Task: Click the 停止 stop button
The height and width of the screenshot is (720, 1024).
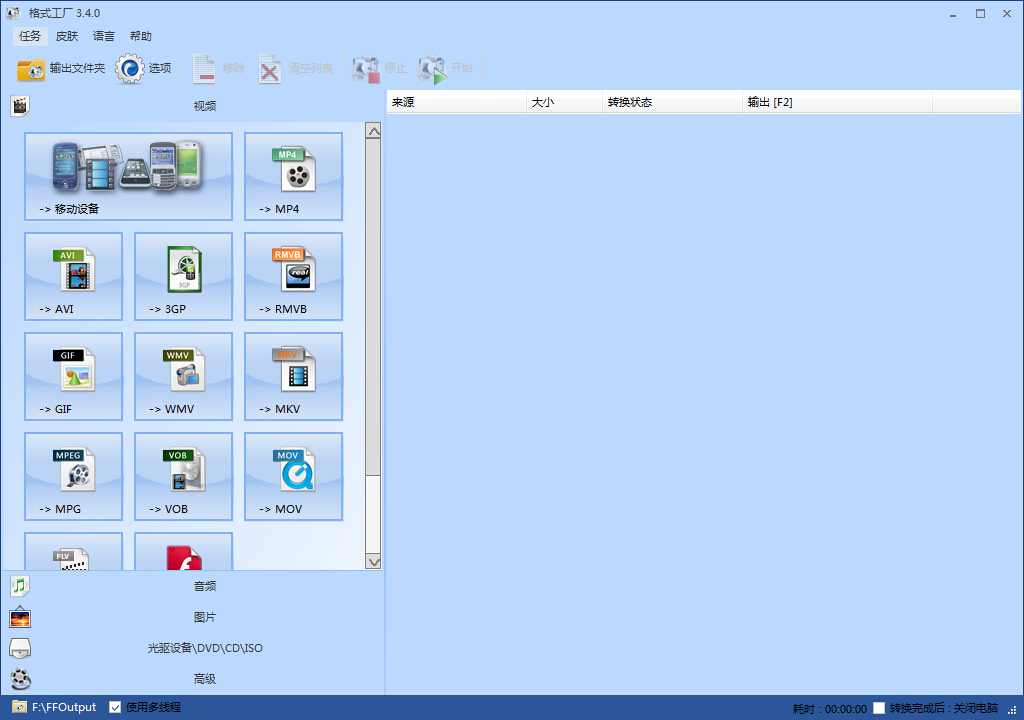Action: click(379, 68)
